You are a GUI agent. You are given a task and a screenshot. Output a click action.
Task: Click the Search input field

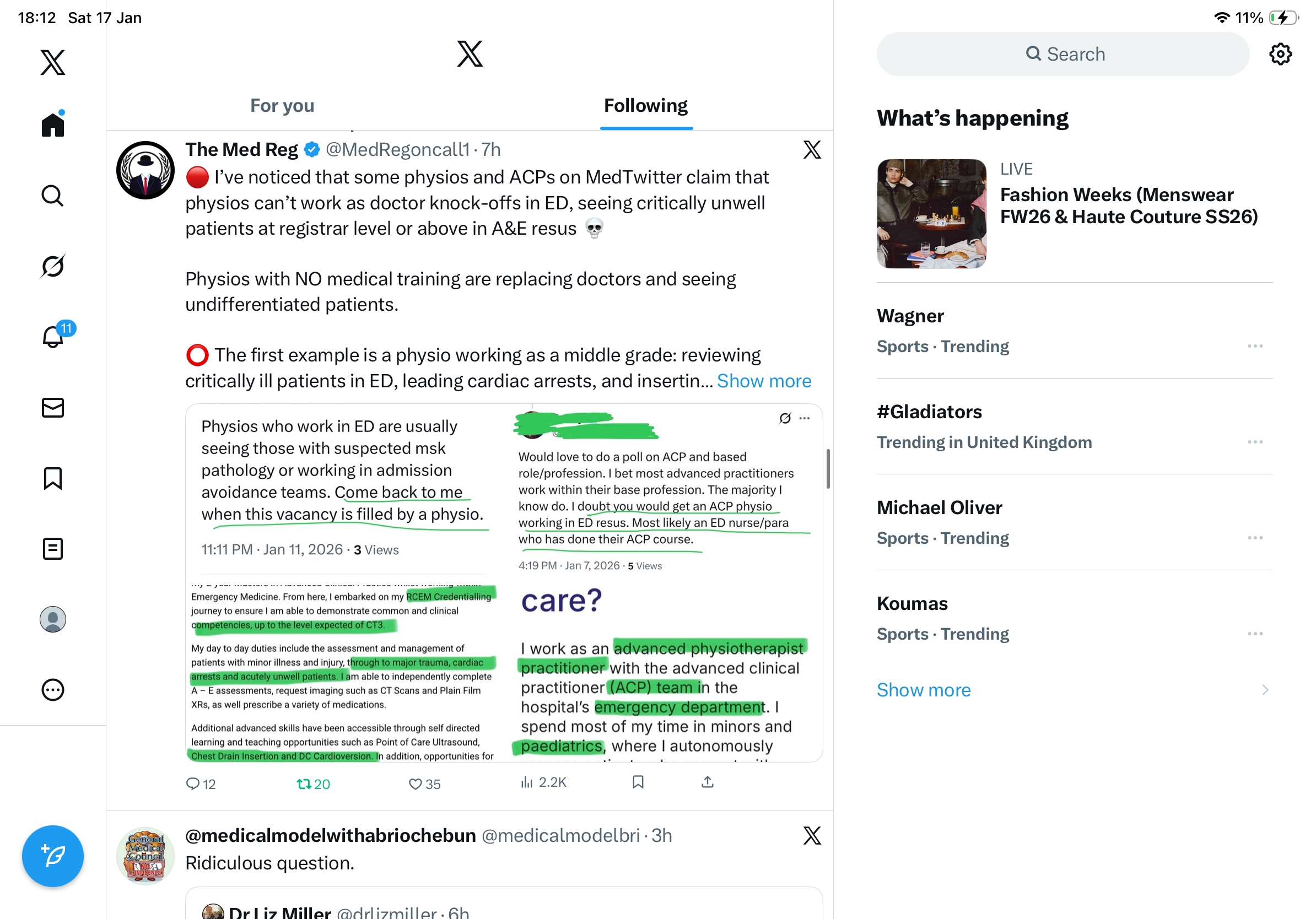tap(1062, 54)
